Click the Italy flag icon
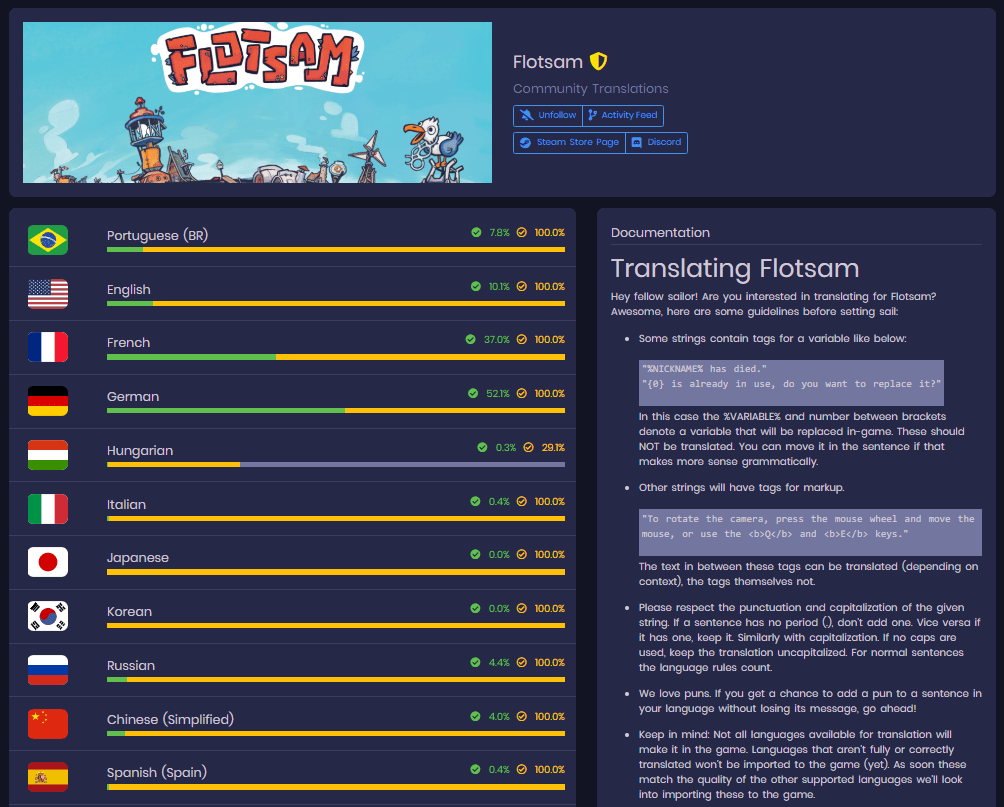Screen dimensions: 1004x807 [48, 509]
